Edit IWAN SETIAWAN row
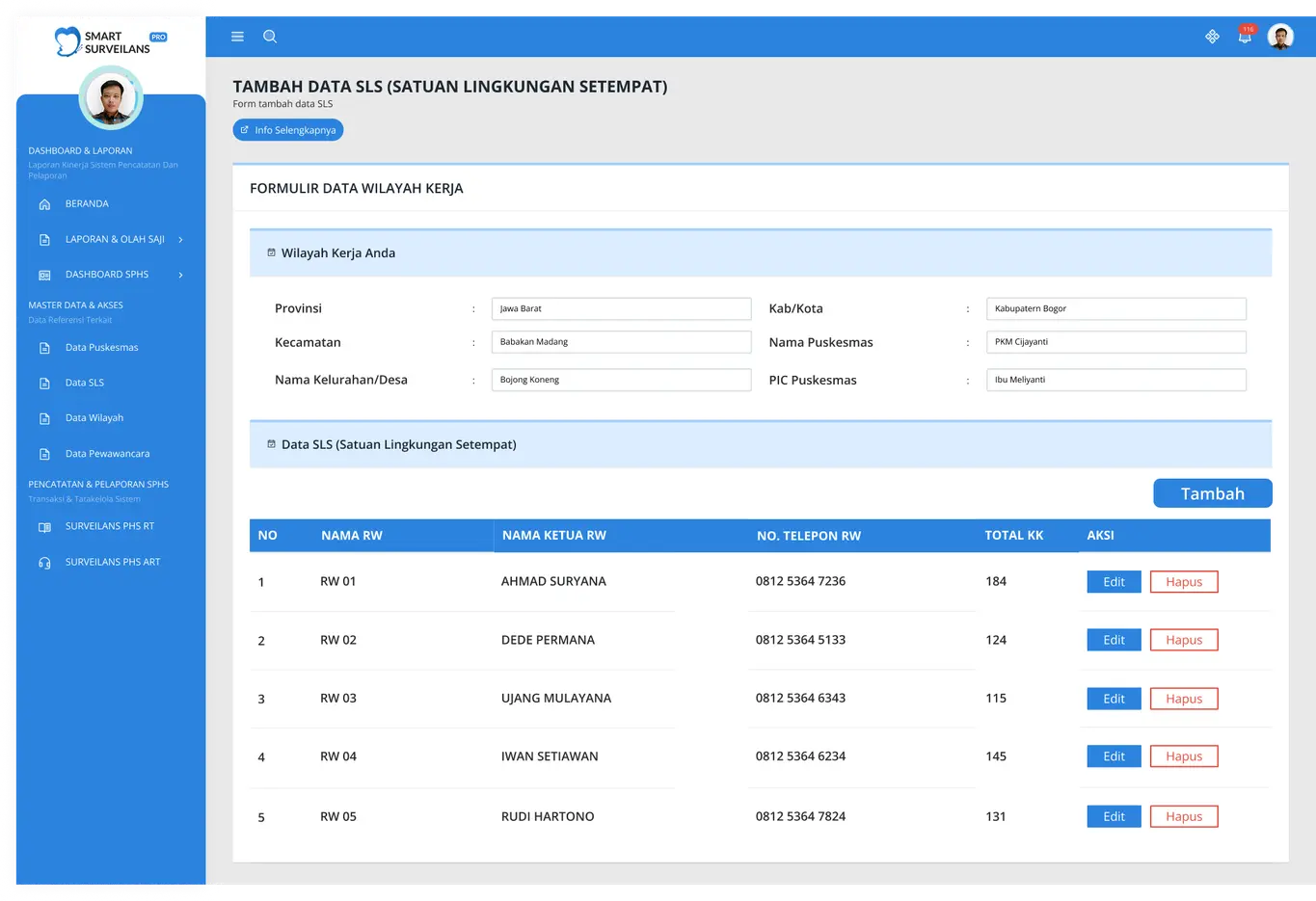This screenshot has height=901, width=1316. coord(1114,756)
